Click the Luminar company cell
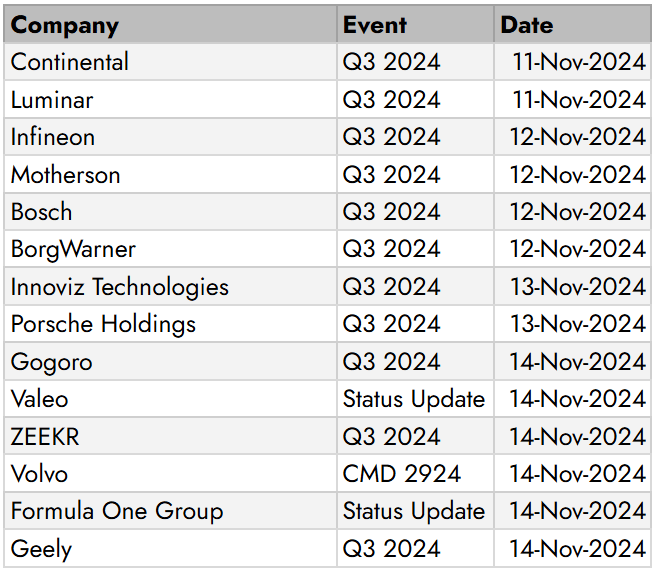Viewport: 655px width, 571px height. [170, 99]
